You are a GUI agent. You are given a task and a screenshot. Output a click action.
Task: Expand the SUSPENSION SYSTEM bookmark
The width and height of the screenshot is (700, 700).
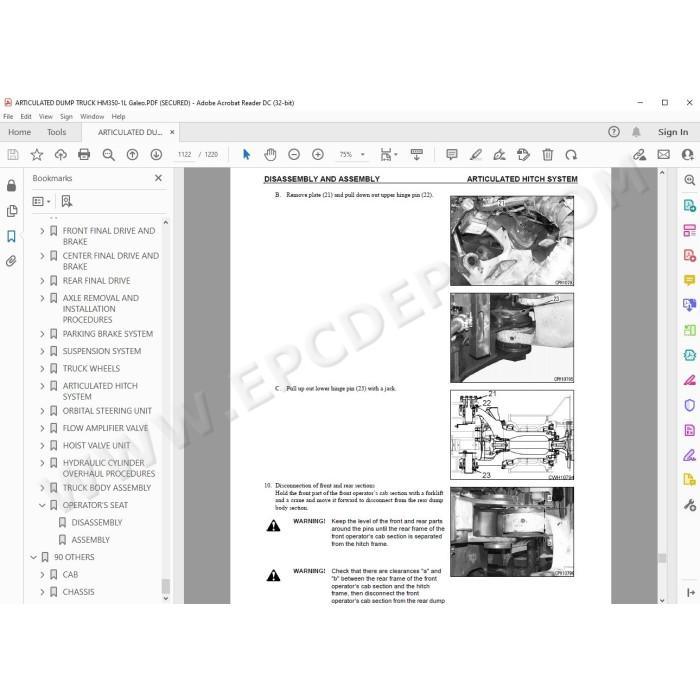click(x=42, y=351)
